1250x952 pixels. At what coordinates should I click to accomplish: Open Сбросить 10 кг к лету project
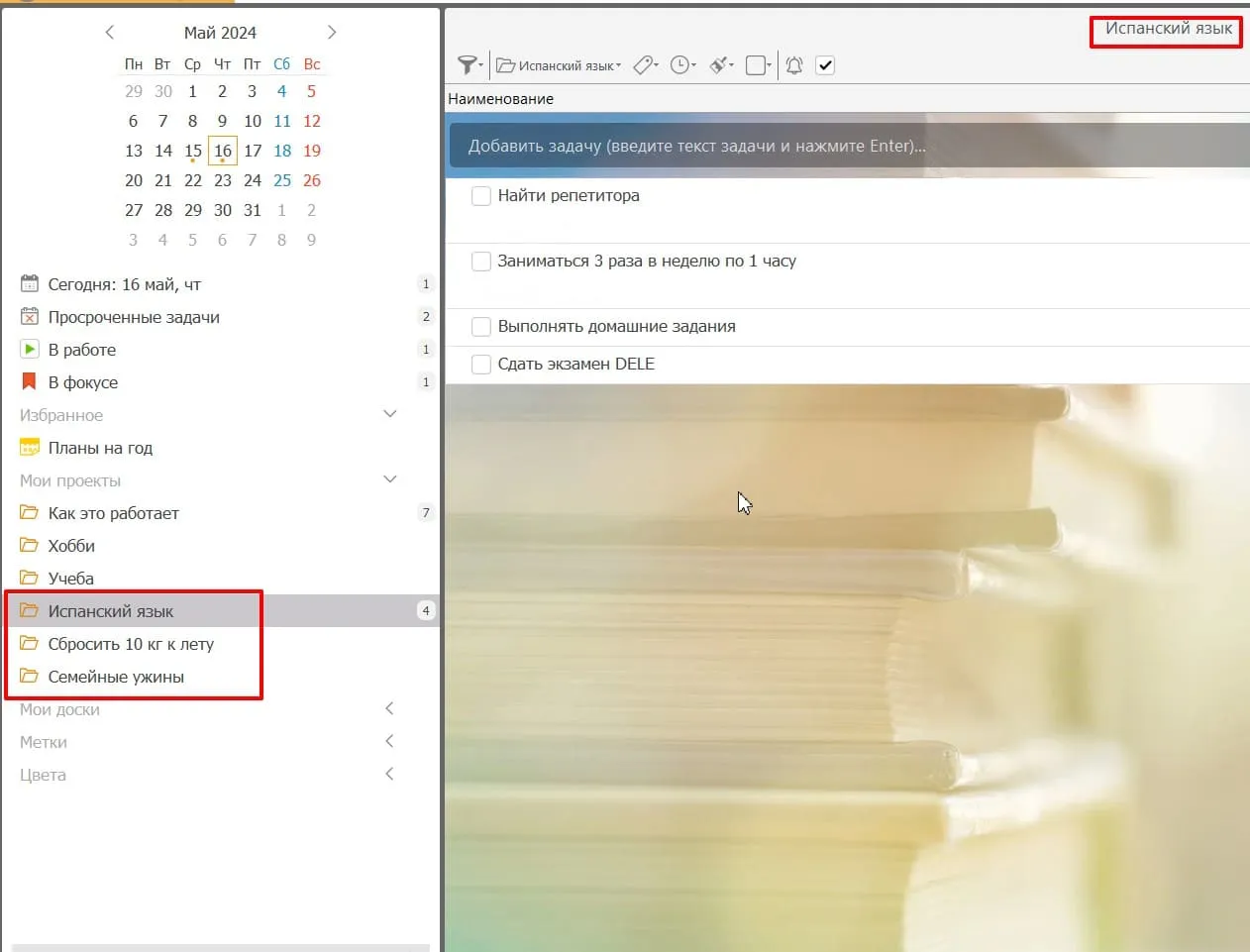point(131,644)
